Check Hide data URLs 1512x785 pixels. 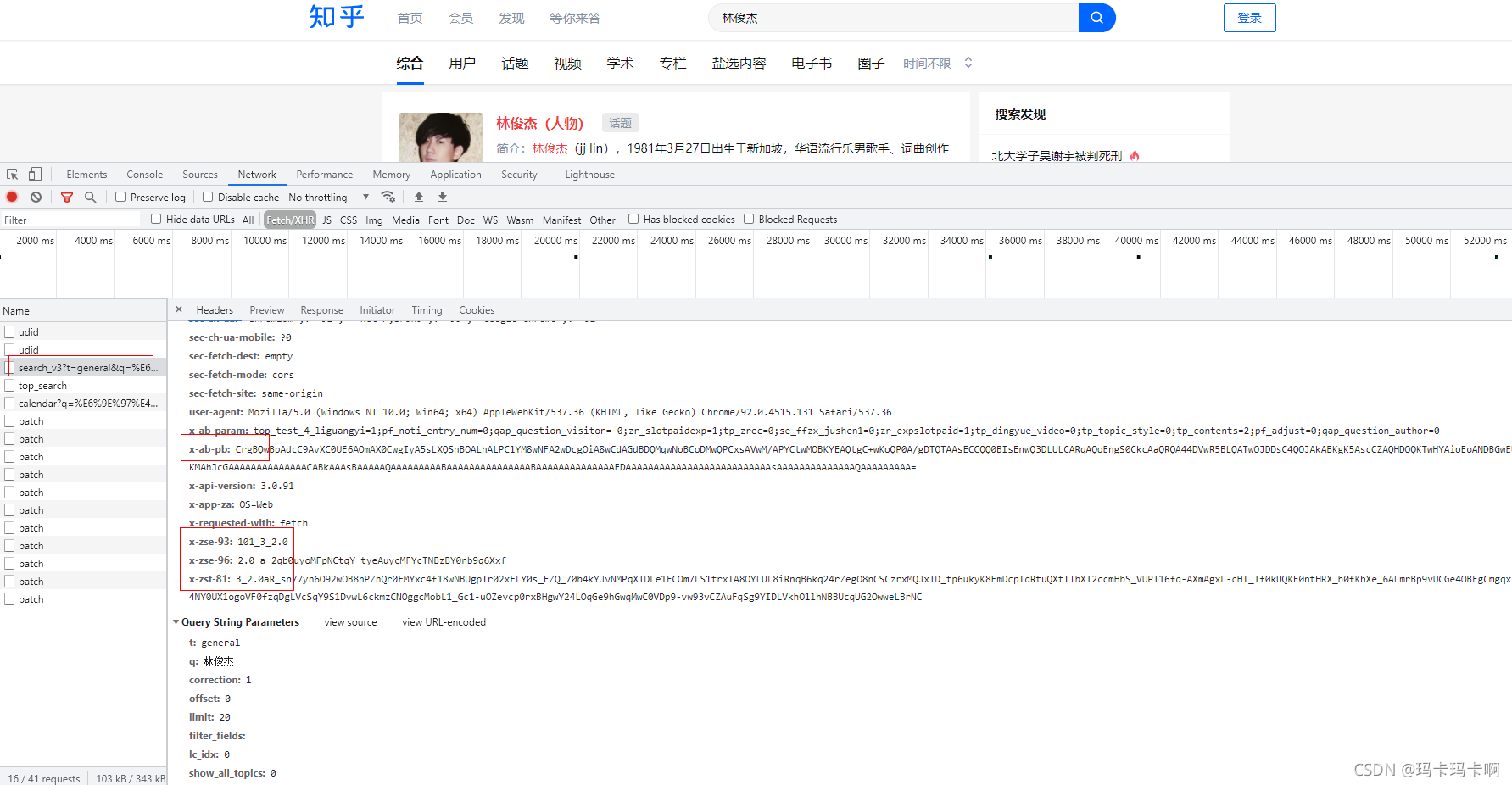tap(156, 219)
